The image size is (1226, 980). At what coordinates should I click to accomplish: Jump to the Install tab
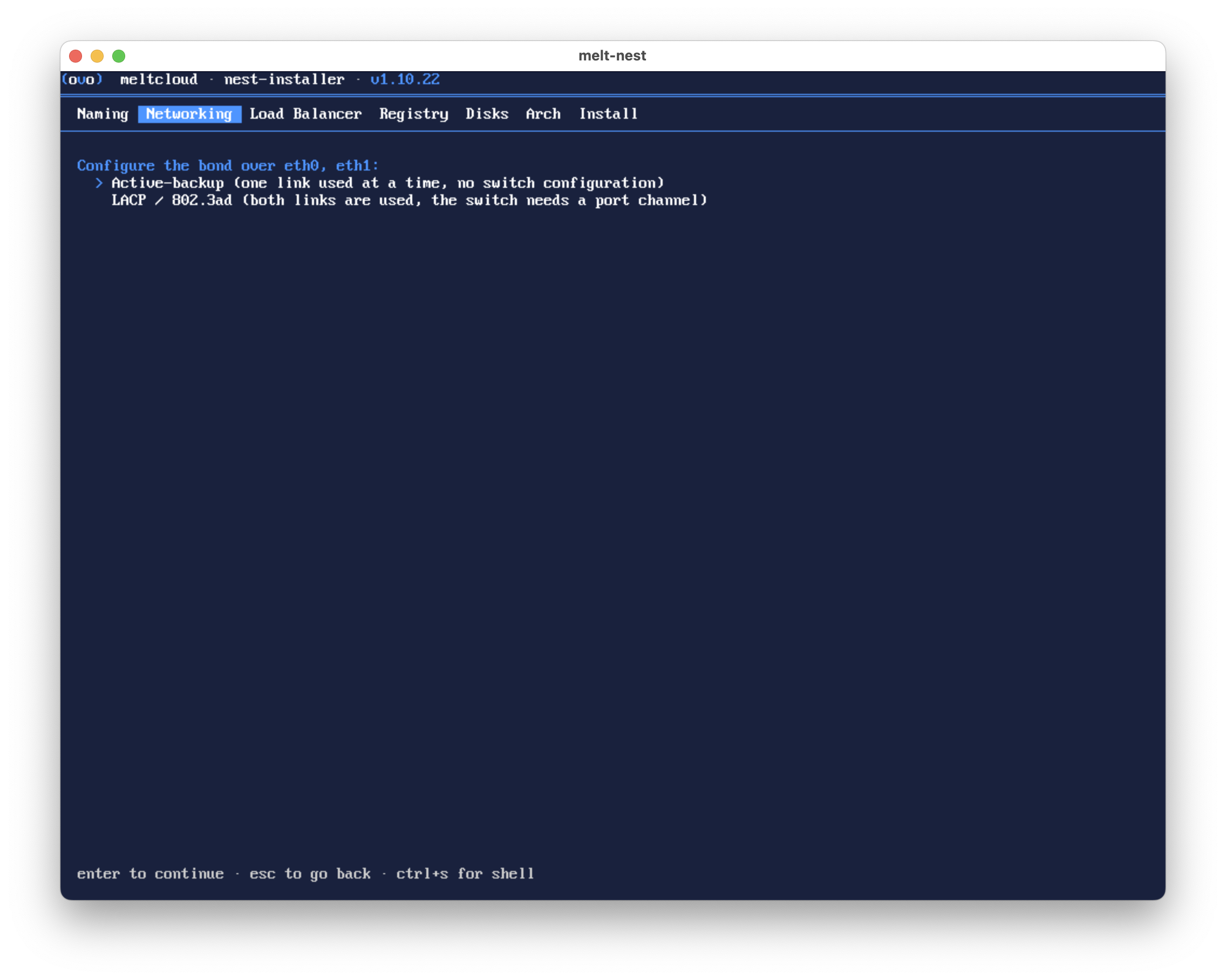(608, 114)
